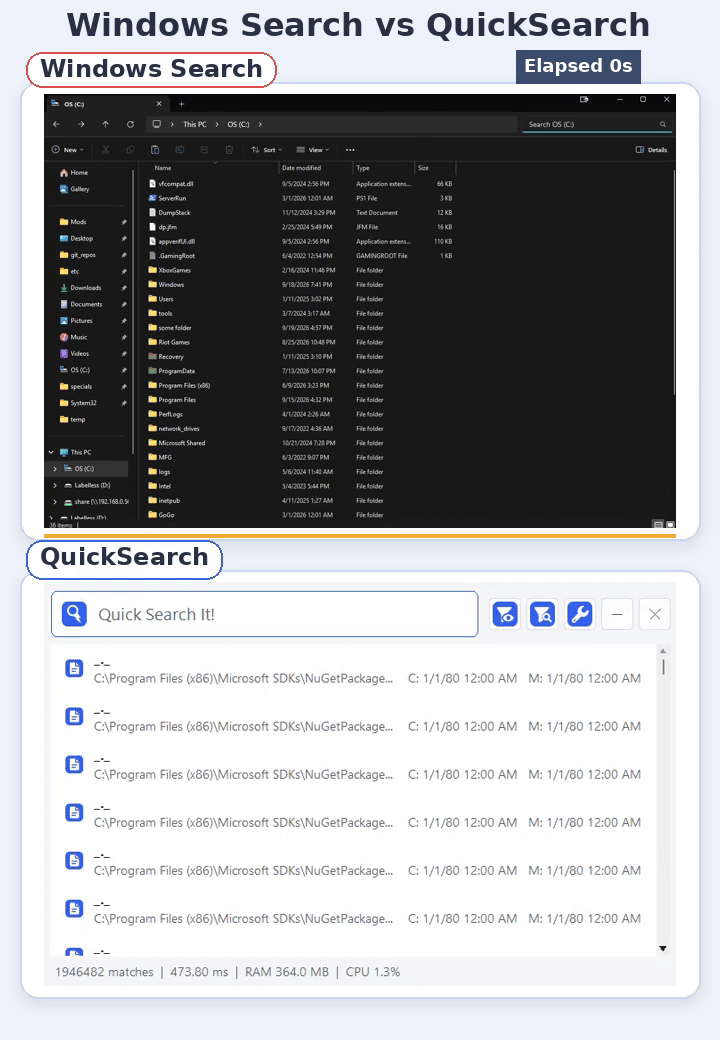720x1040 pixels.
Task: Open the Sort dropdown in Explorer
Action: click(x=267, y=150)
